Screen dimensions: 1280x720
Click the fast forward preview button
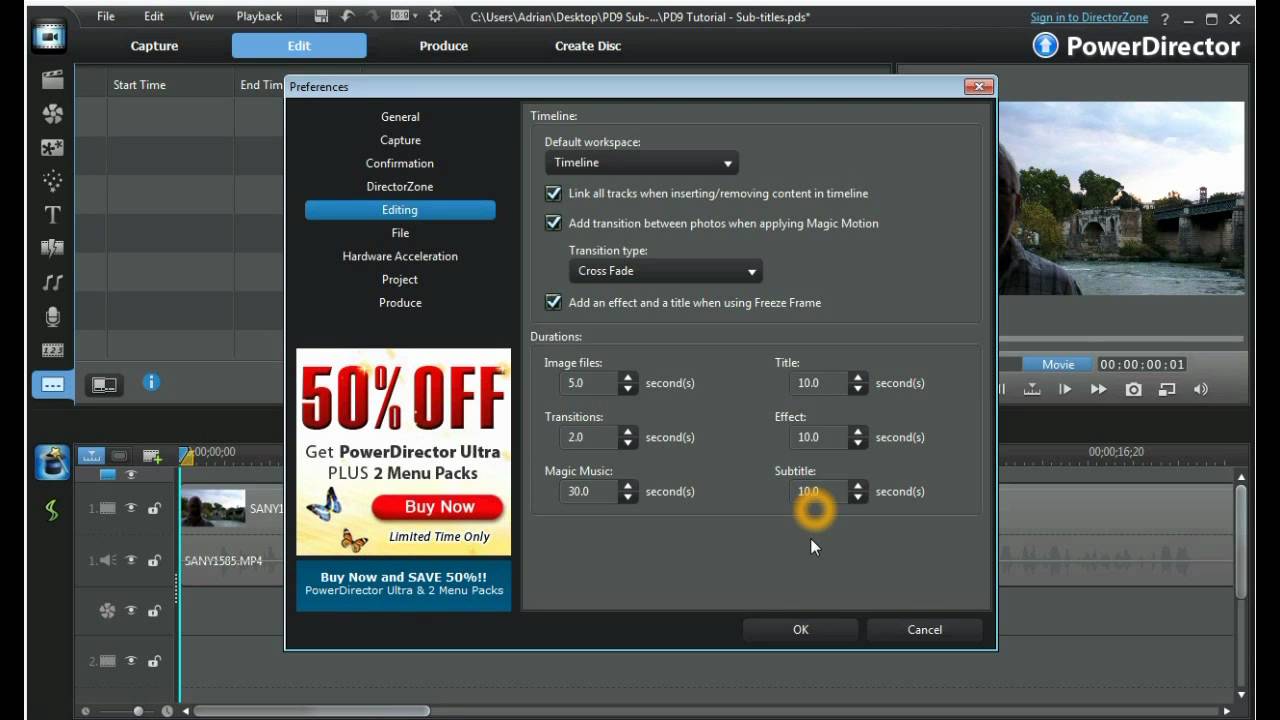point(1099,390)
